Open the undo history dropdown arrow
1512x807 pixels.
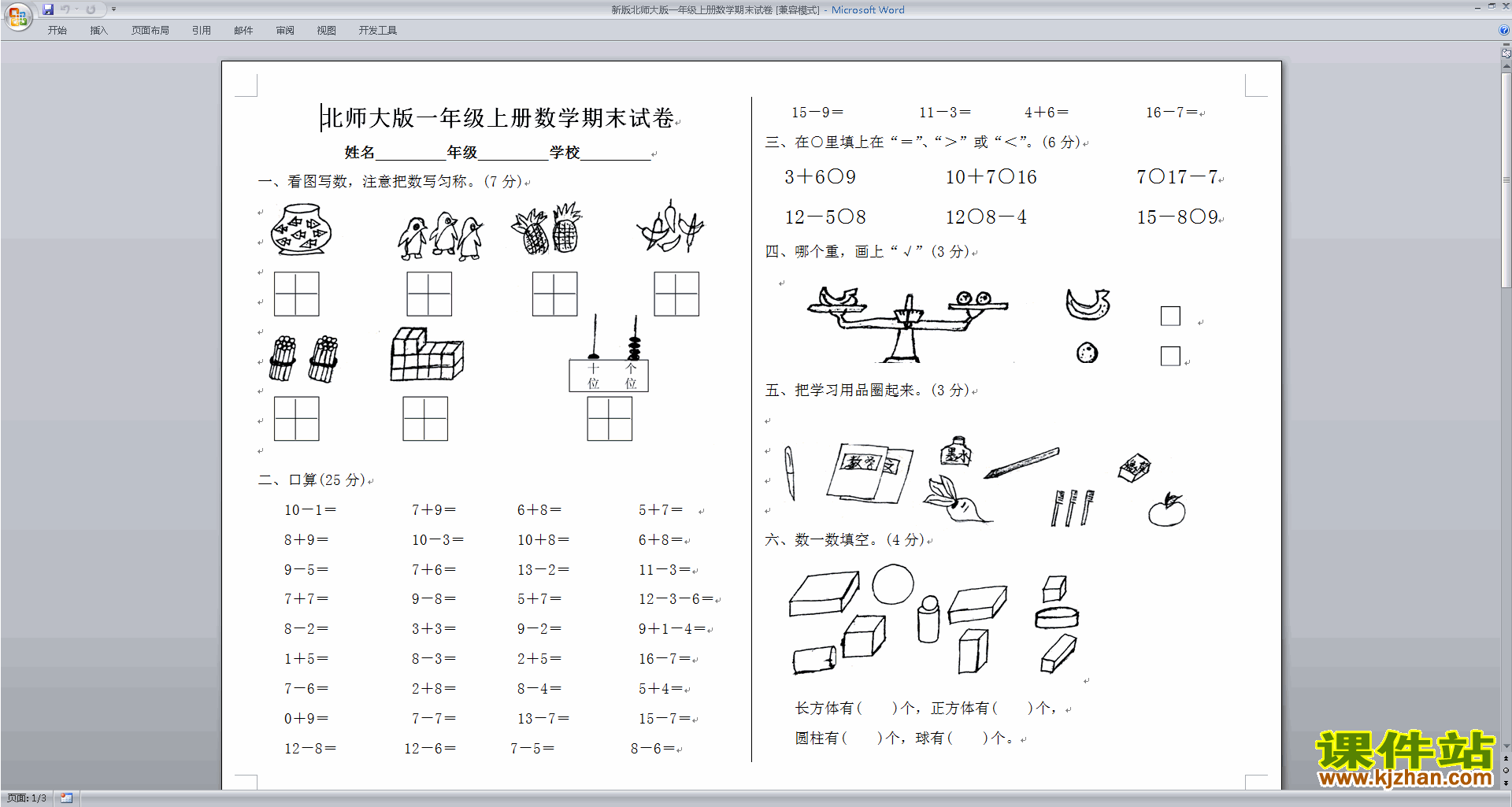[76, 9]
